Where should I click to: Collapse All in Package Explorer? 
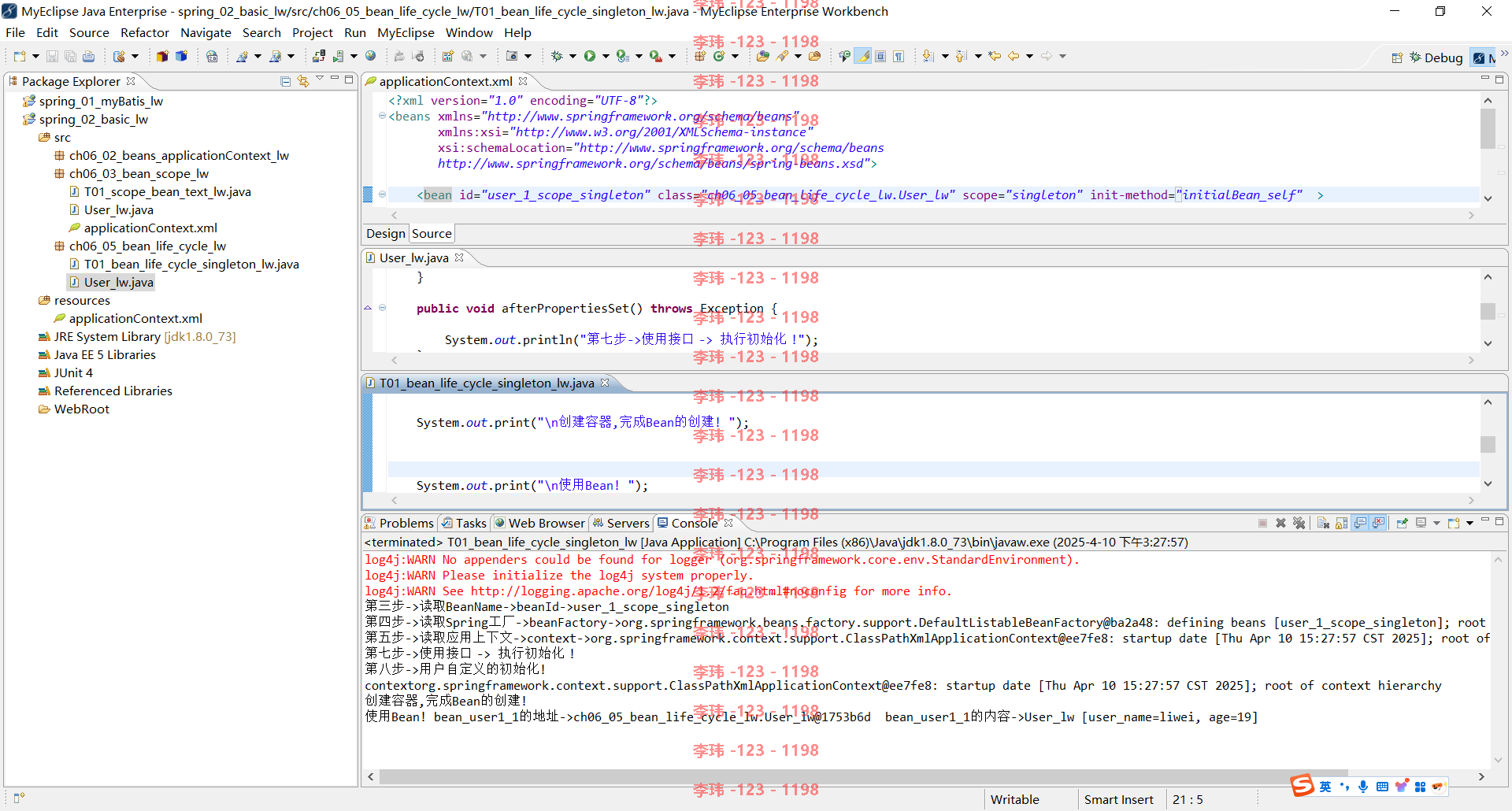(x=286, y=81)
